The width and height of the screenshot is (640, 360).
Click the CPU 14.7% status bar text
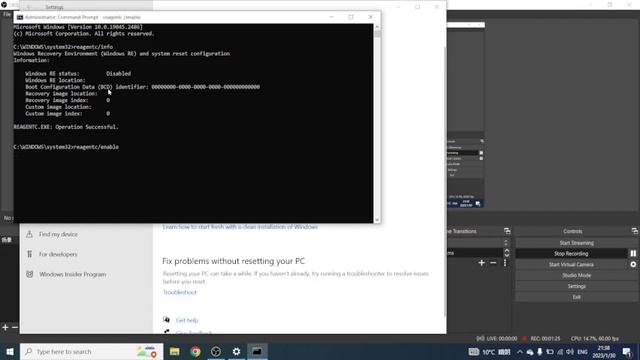coord(595,338)
